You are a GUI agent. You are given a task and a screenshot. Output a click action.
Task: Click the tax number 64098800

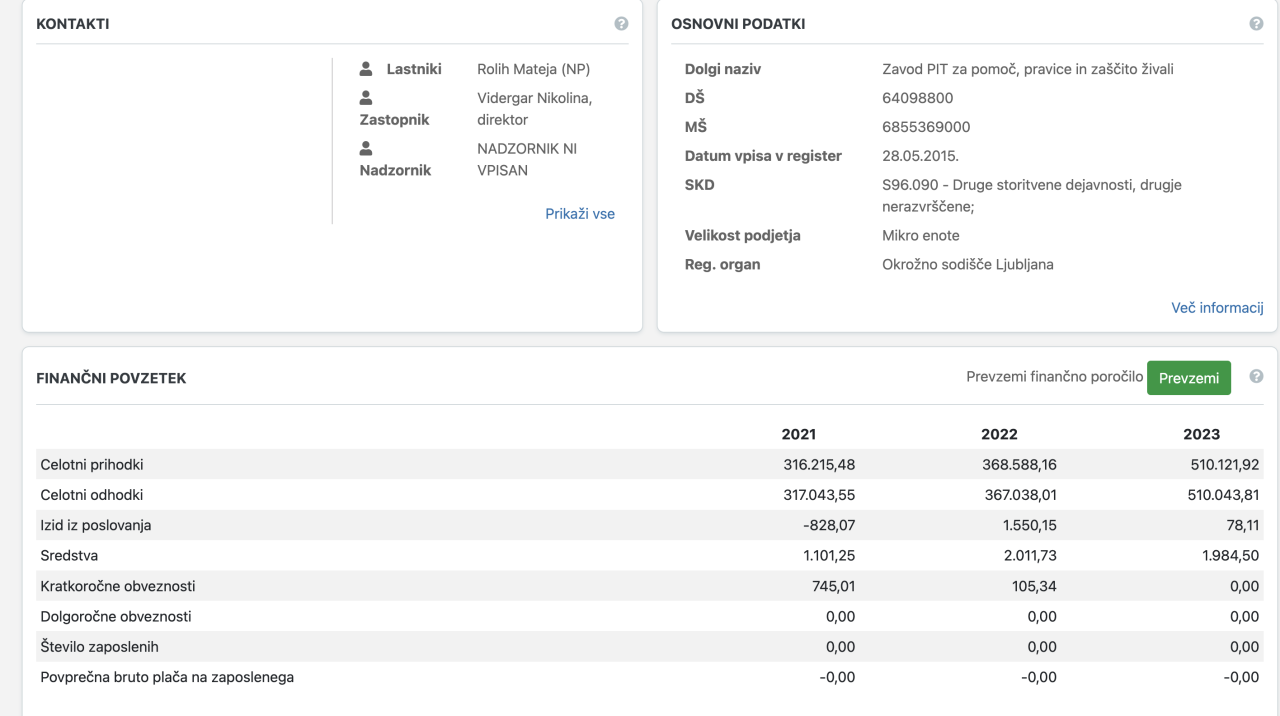(917, 98)
